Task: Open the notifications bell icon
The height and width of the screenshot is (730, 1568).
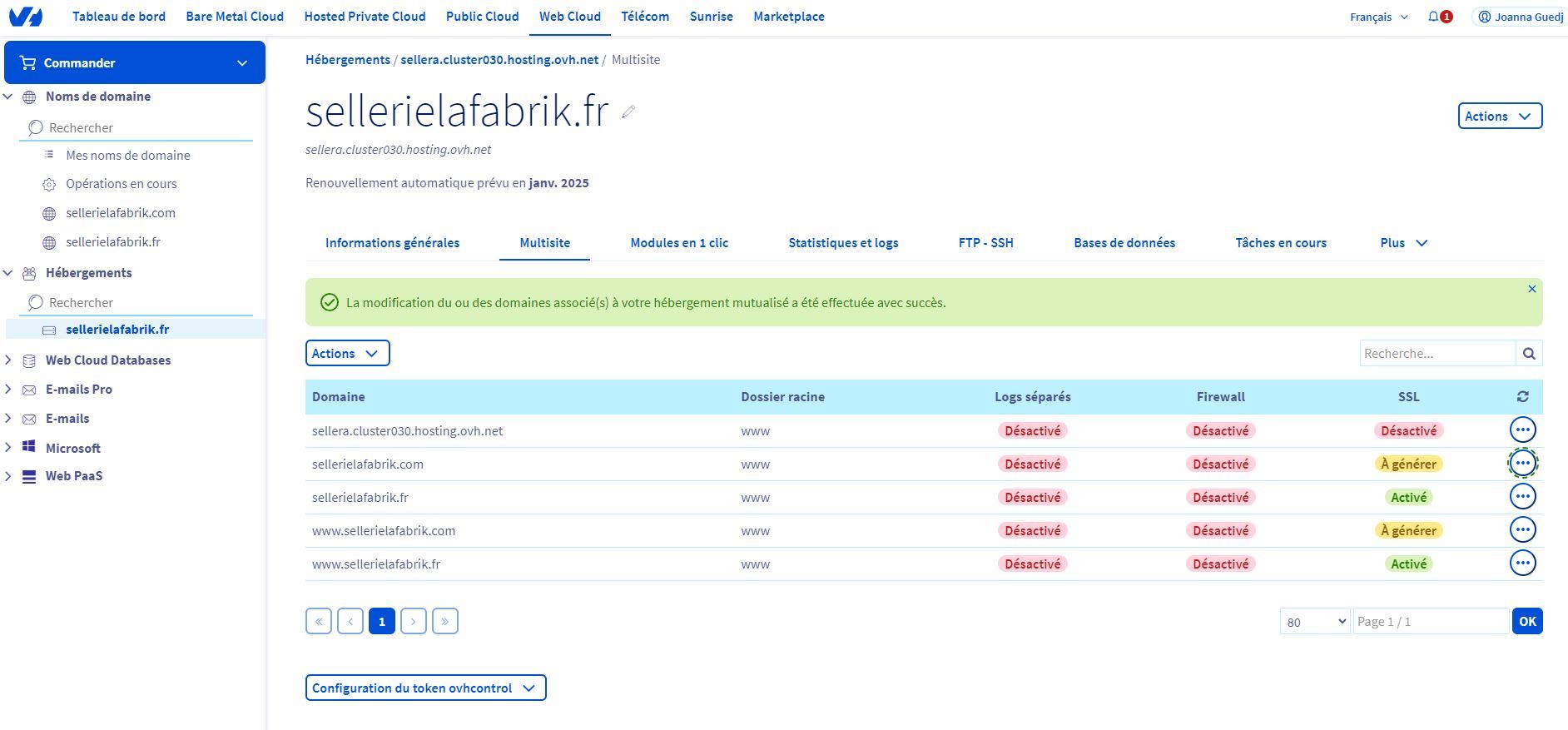Action: click(x=1433, y=17)
